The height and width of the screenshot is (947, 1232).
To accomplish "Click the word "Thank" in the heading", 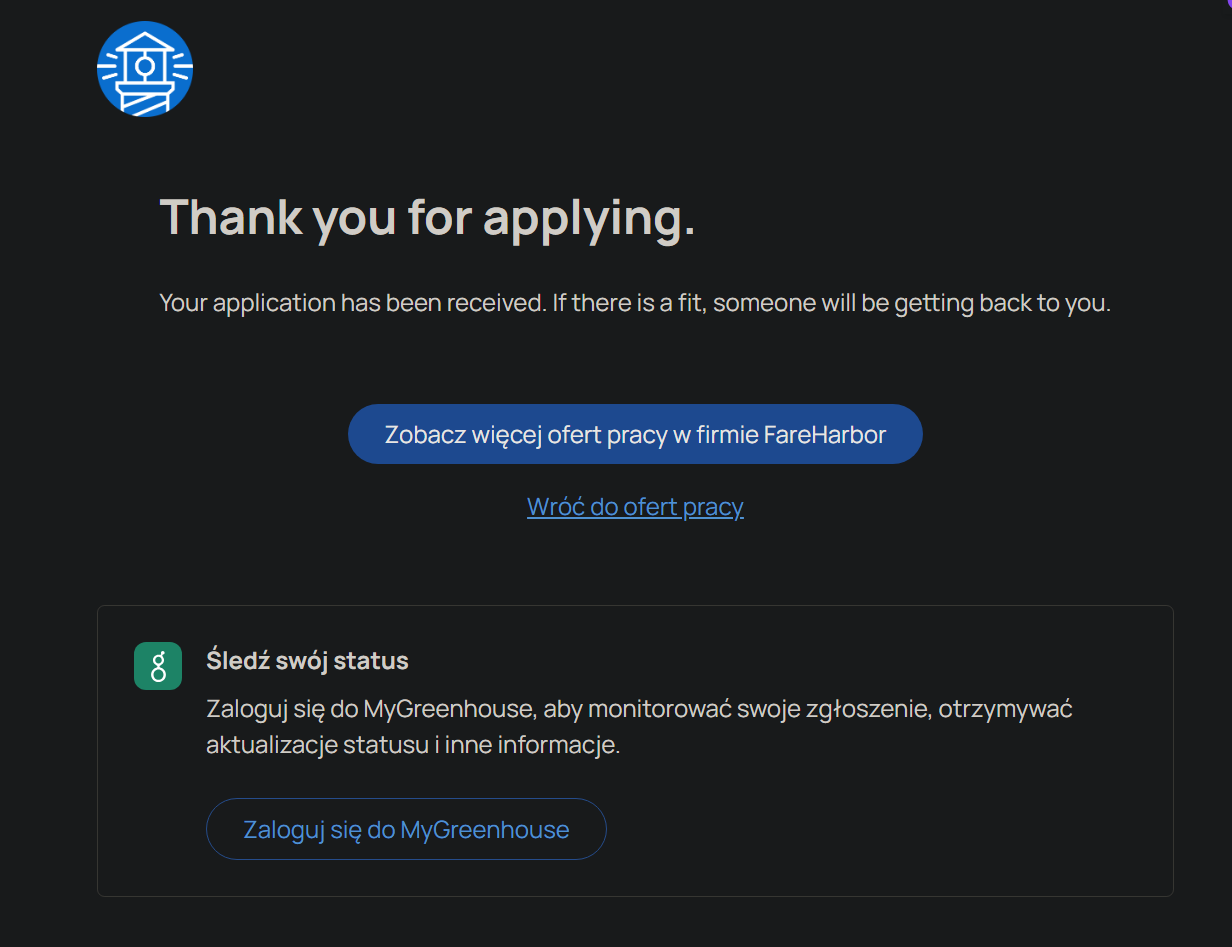I will coord(231,217).
